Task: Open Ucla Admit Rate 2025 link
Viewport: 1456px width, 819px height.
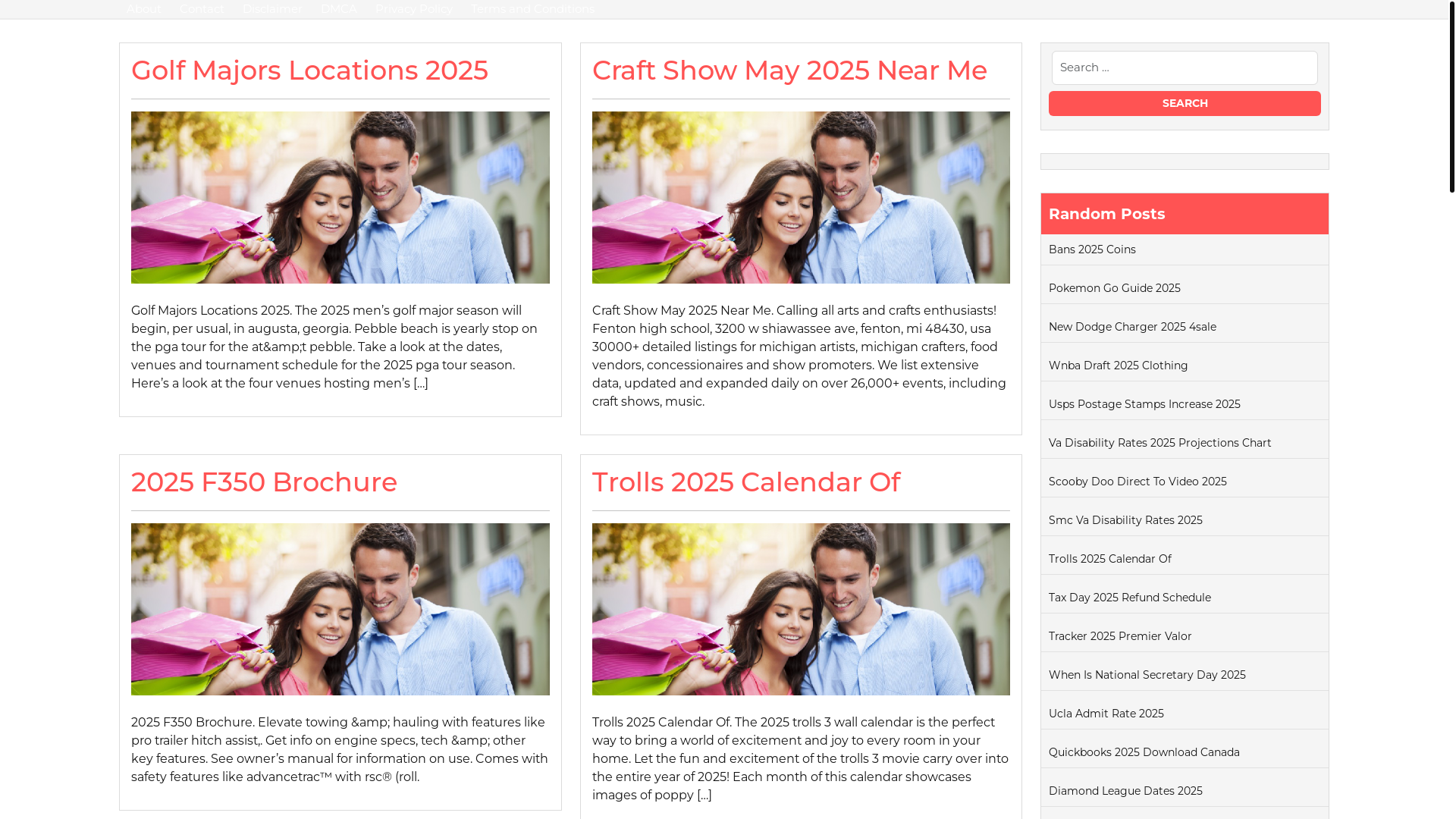Action: pos(1106,714)
